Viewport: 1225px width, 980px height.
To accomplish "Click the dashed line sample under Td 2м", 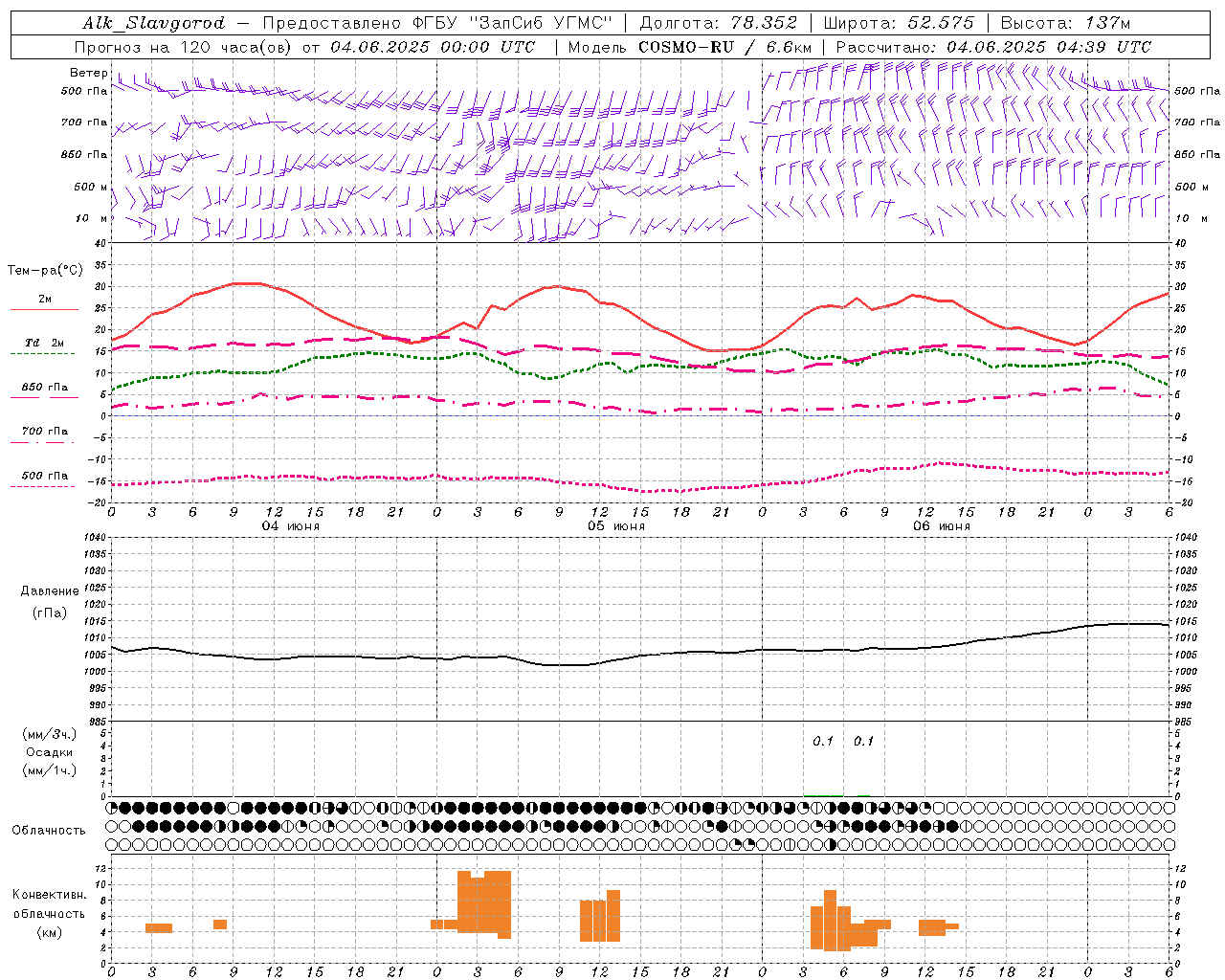I will 43,353.
